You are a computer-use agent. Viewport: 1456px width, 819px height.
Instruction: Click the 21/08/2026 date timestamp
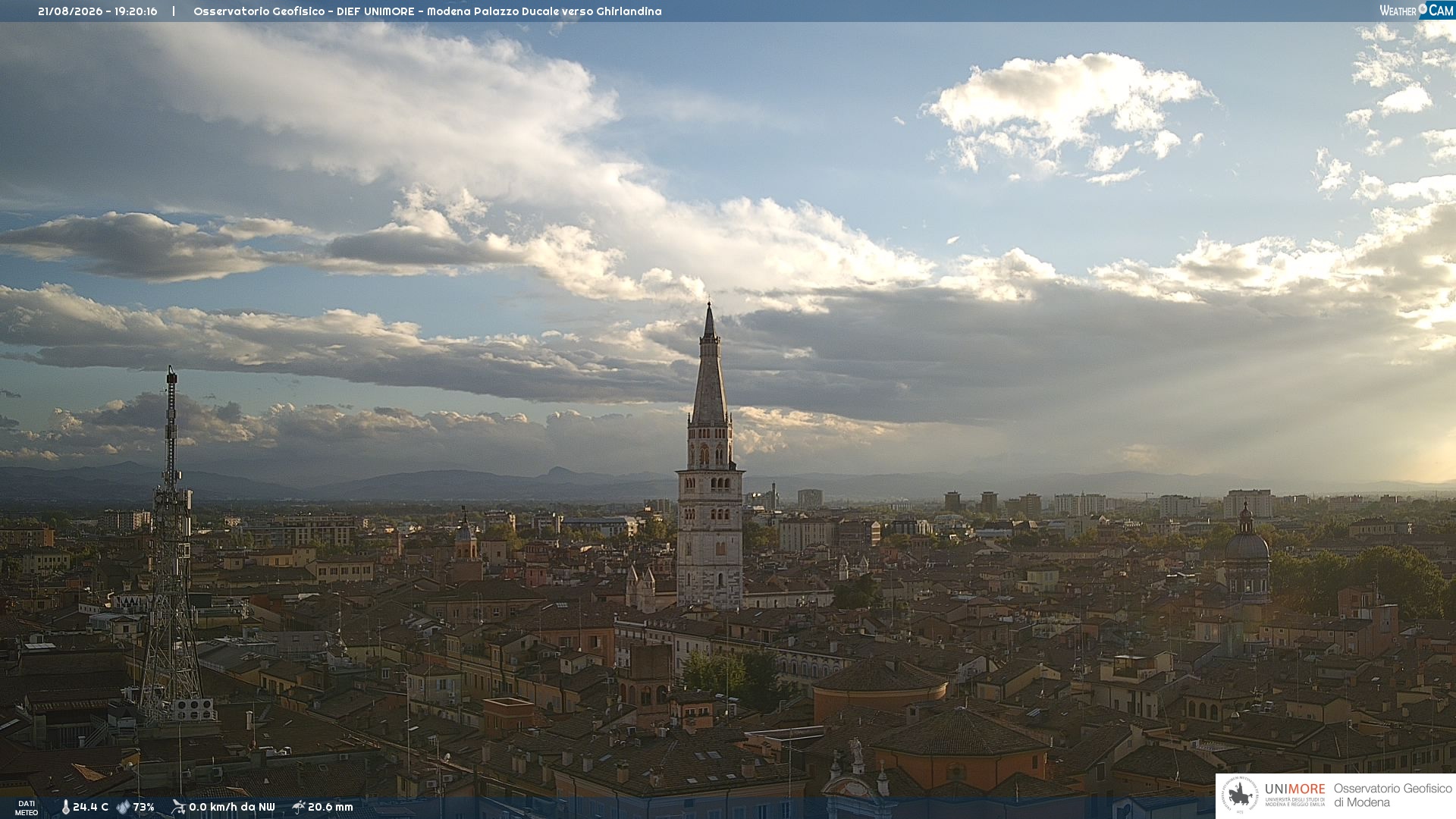[70, 11]
